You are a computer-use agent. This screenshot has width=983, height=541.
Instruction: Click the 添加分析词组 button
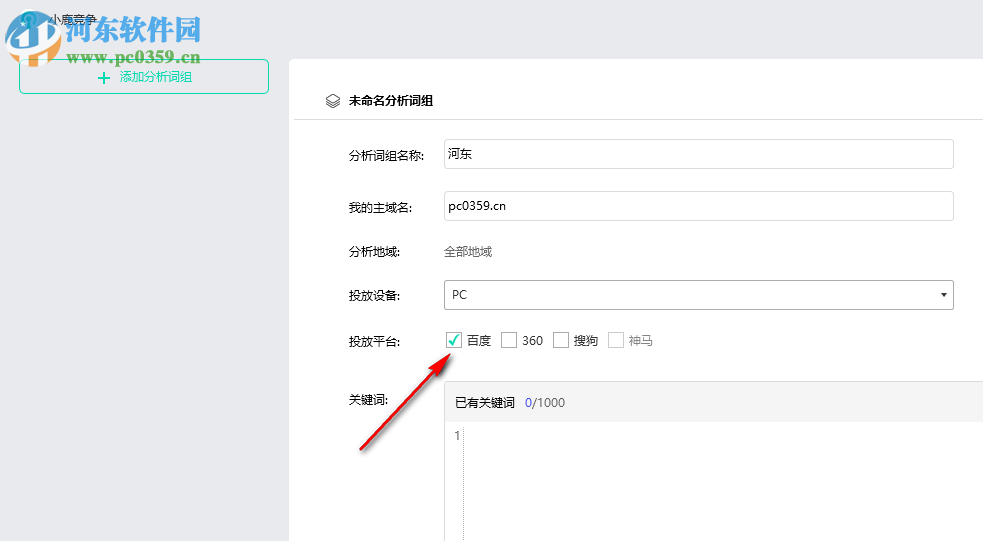(x=144, y=76)
